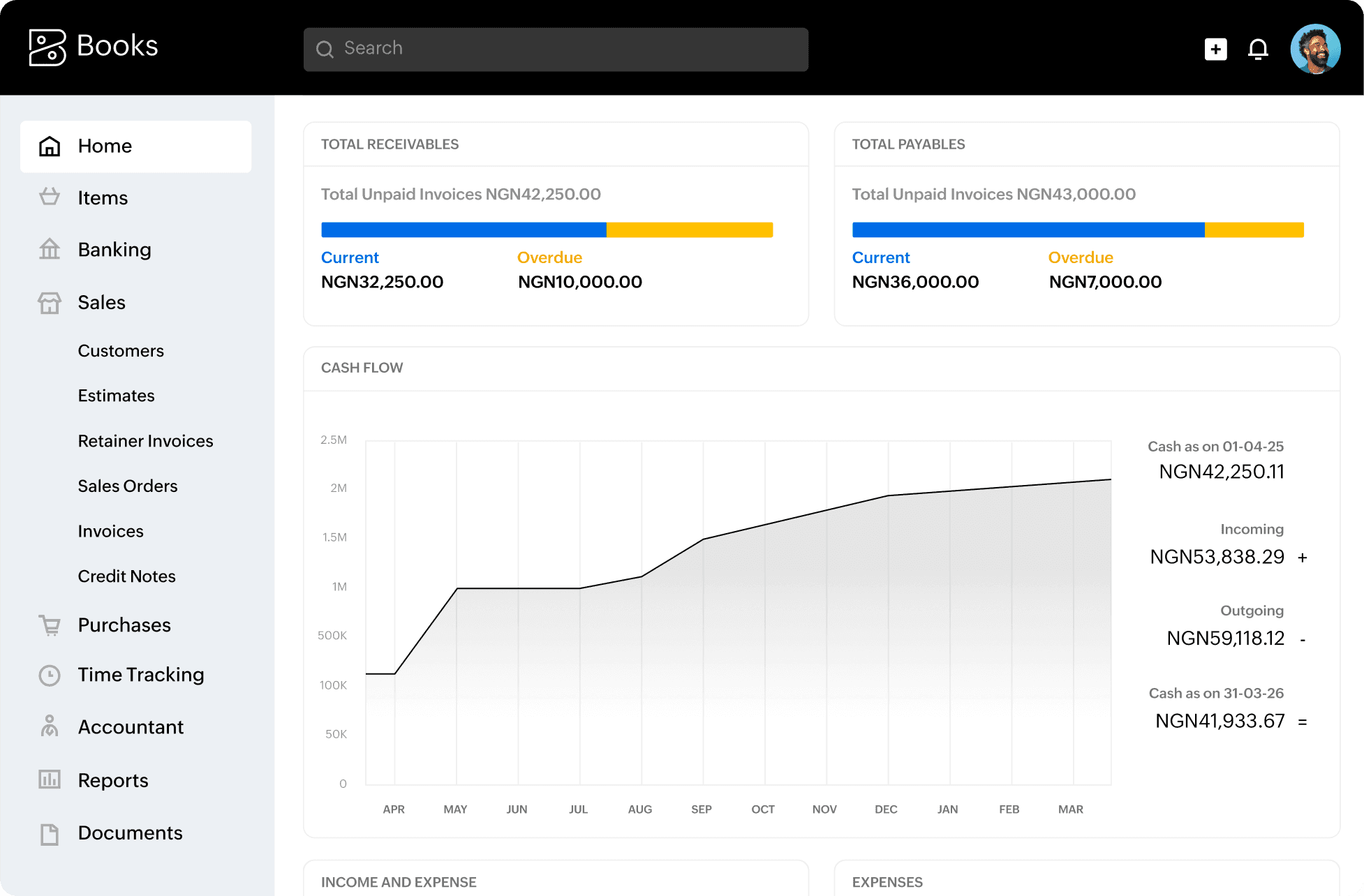Open Estimates under Sales

point(116,396)
